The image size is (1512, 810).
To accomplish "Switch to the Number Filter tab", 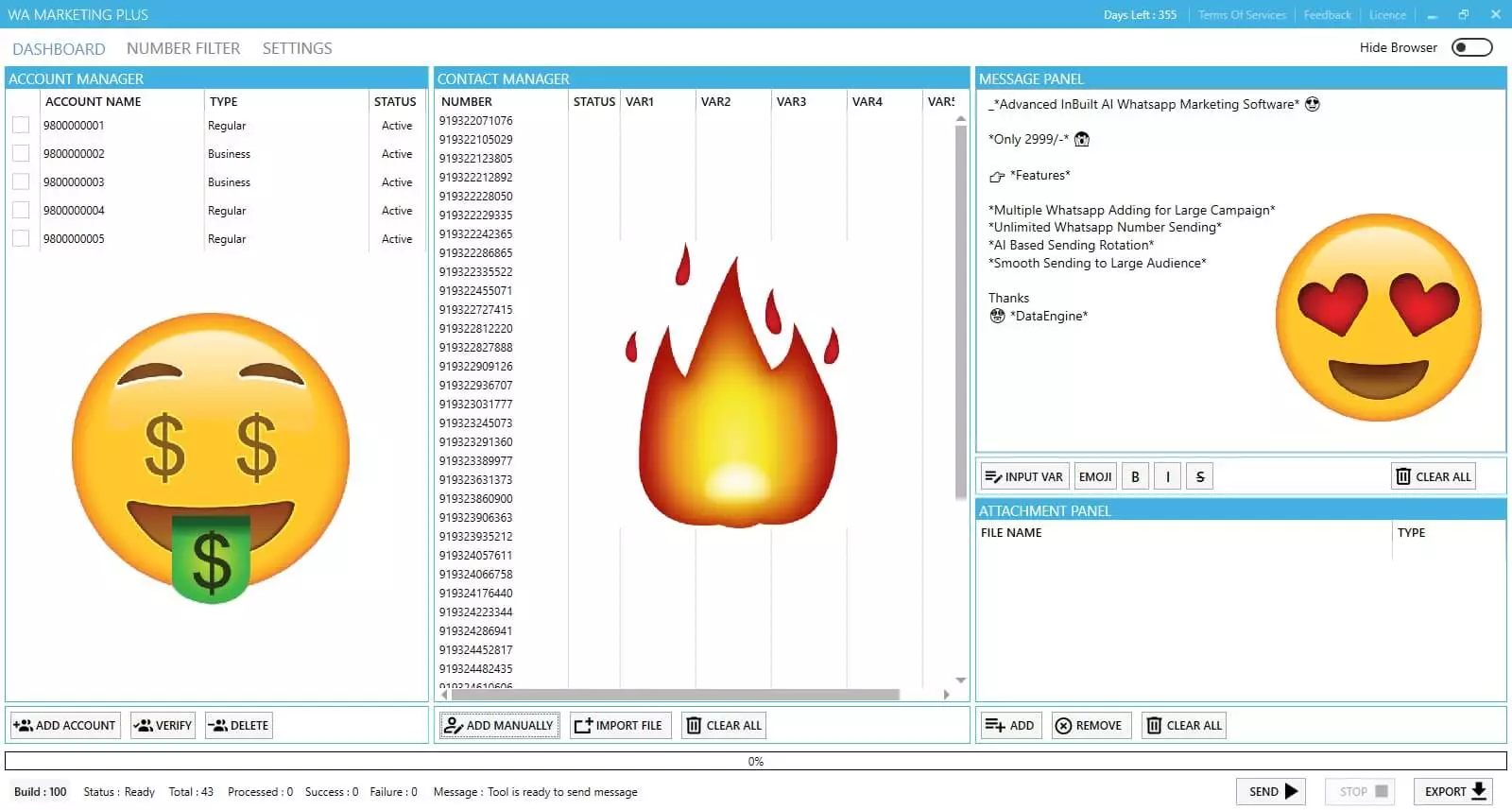I will pos(183,48).
